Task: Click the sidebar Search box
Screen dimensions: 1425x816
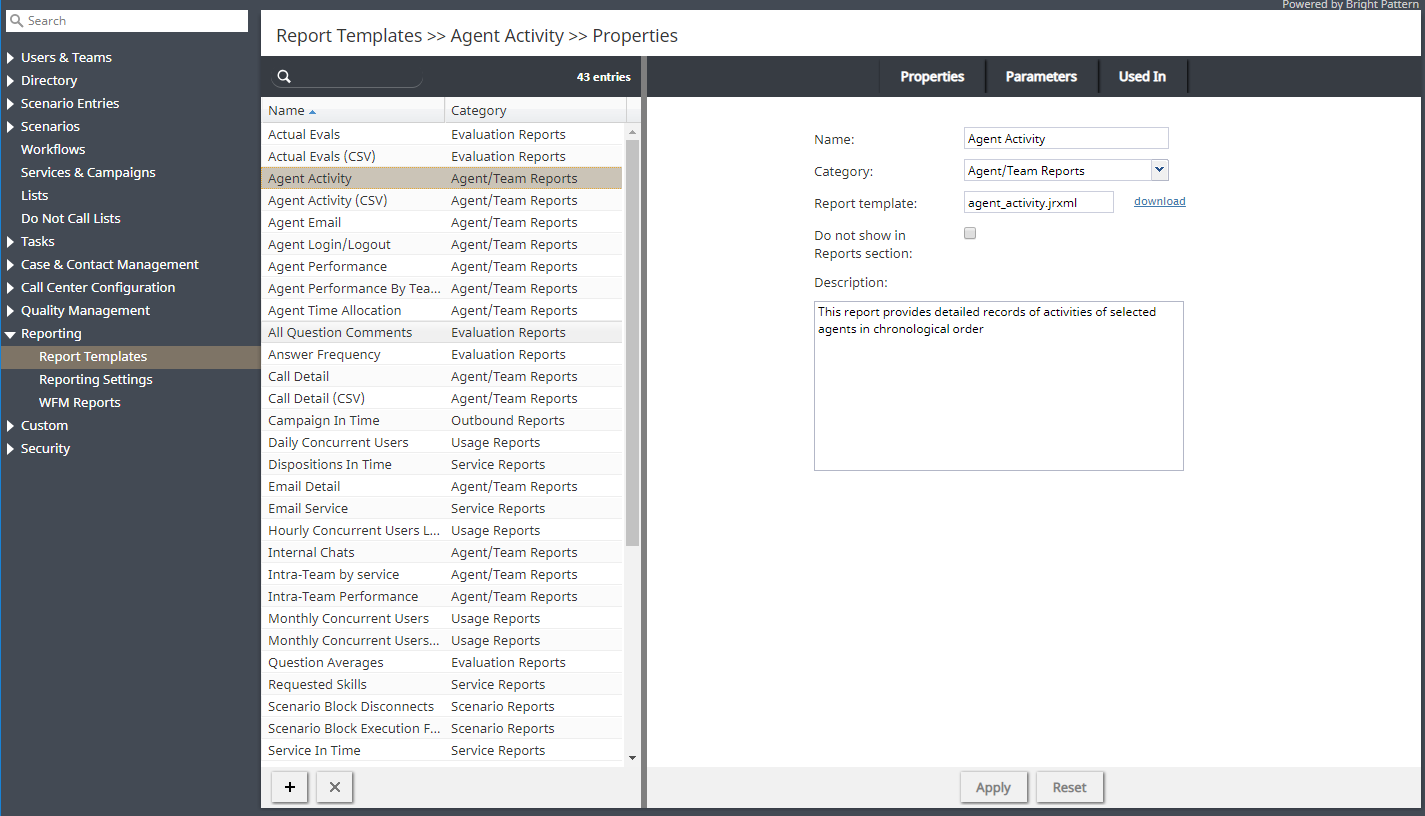Action: coord(127,21)
